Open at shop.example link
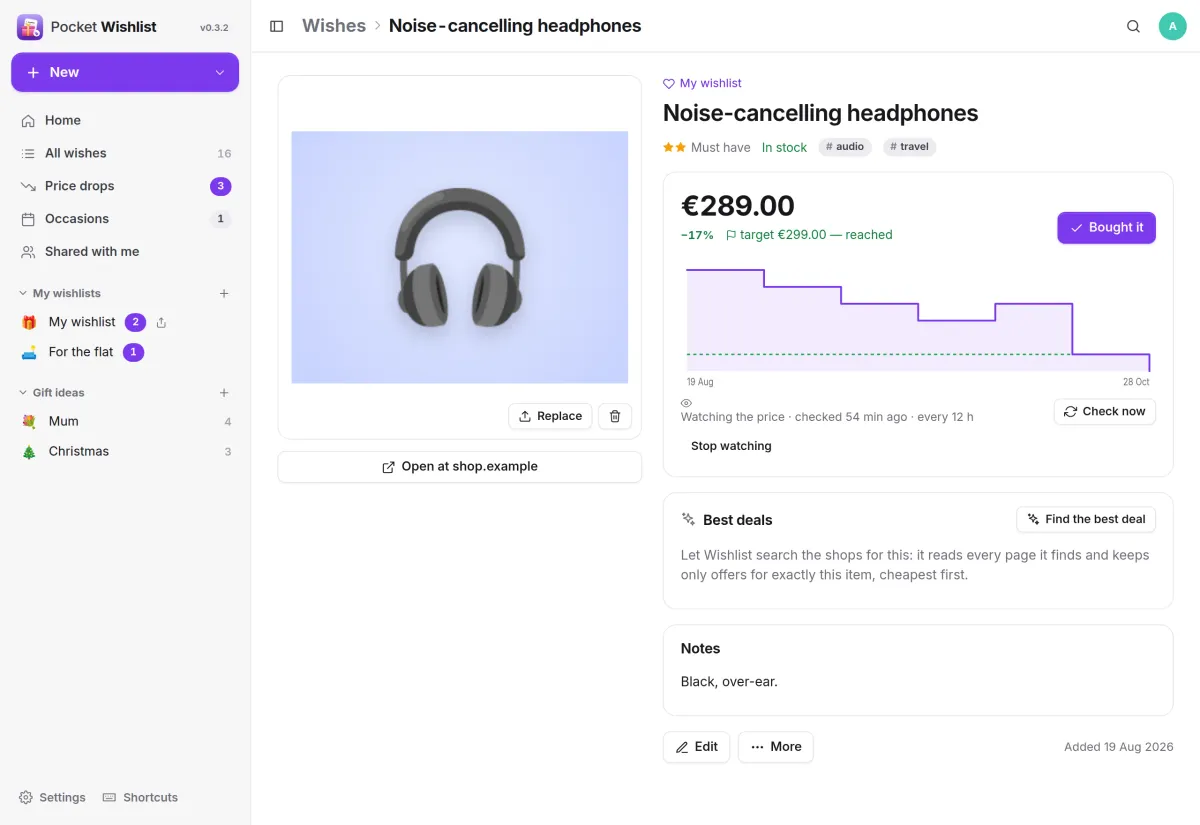 pyautogui.click(x=460, y=467)
